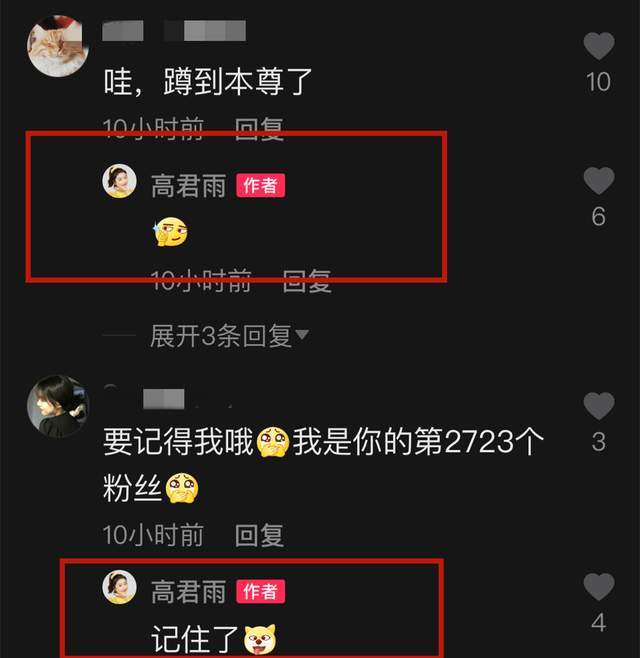Open the dark-haired avatar of the second commenter
This screenshot has height=658, width=640.
[58, 406]
